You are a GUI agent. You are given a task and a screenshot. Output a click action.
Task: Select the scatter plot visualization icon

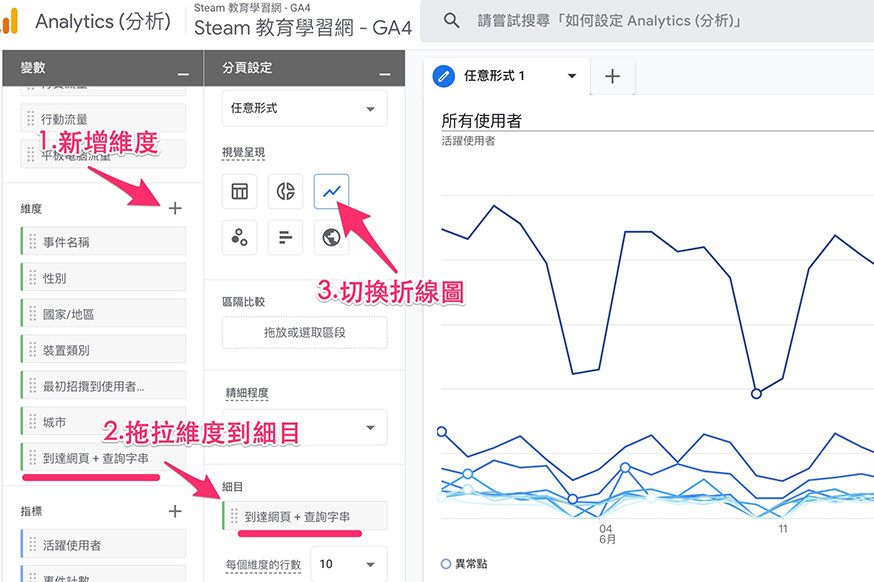pyautogui.click(x=240, y=237)
